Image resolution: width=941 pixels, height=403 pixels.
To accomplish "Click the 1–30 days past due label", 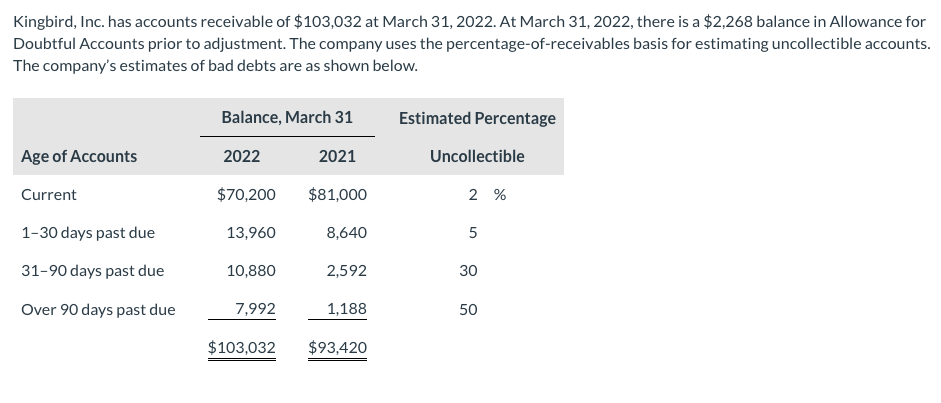I will pos(88,233).
